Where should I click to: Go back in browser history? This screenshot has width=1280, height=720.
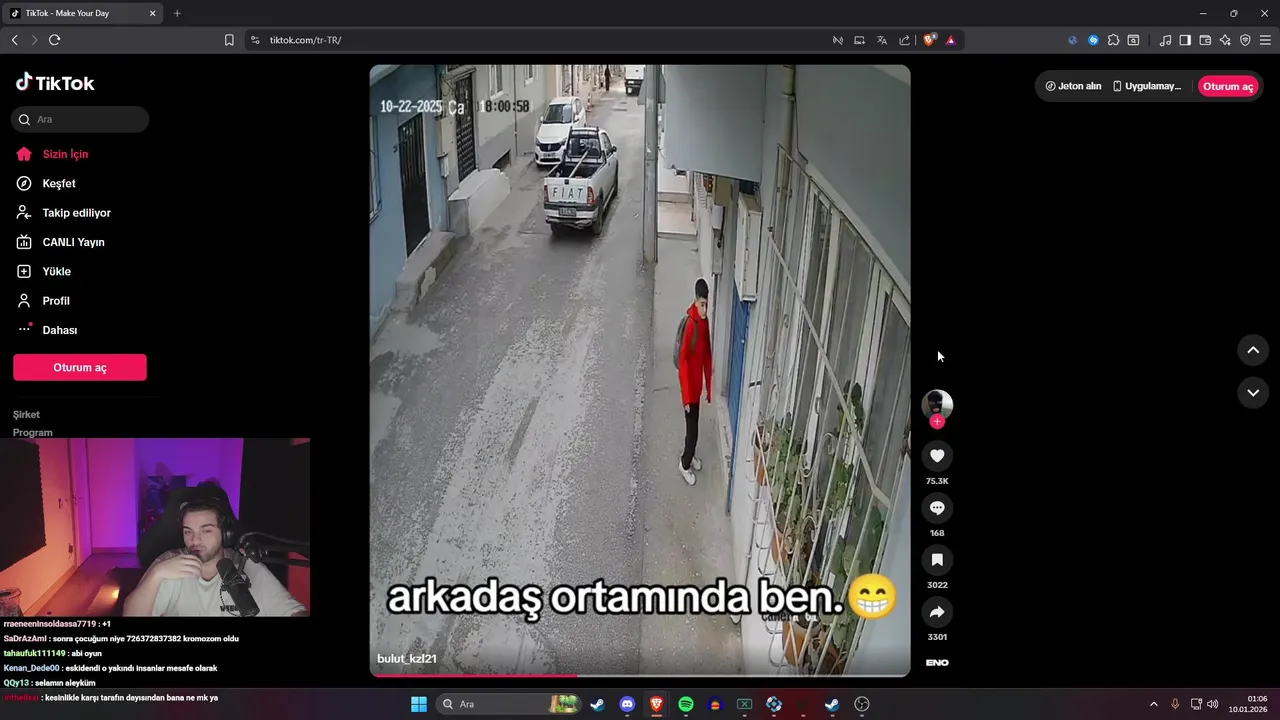point(14,40)
